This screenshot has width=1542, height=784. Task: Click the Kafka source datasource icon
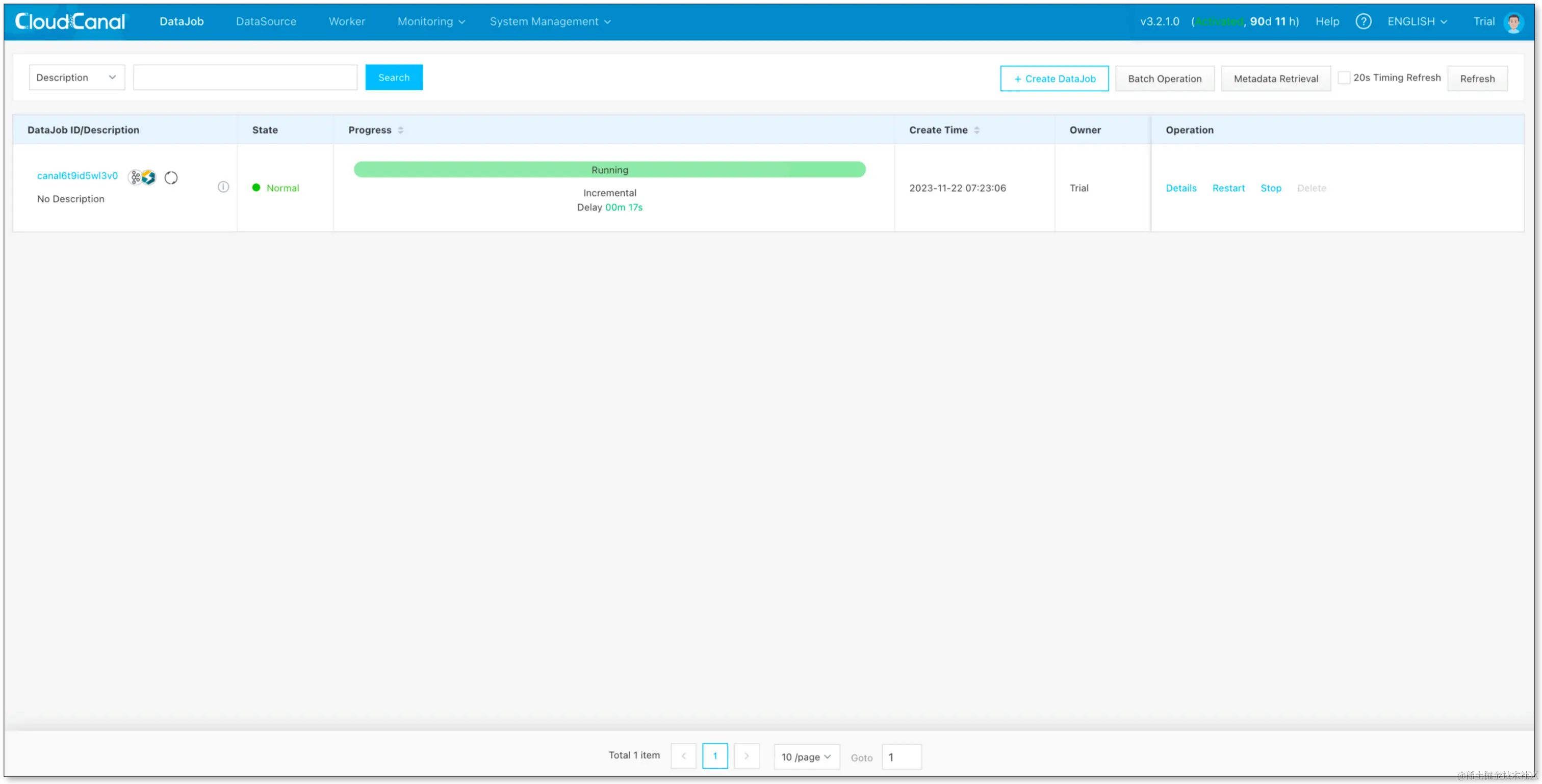135,177
